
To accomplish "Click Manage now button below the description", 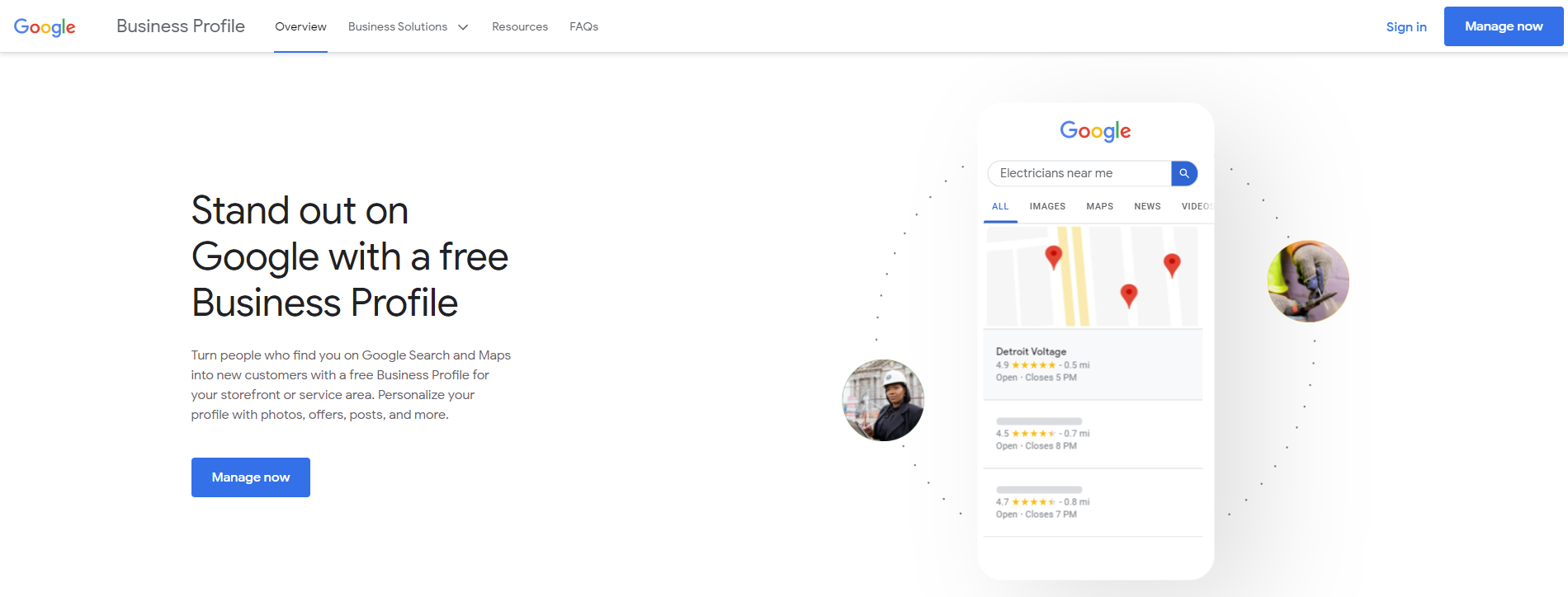I will tap(251, 477).
